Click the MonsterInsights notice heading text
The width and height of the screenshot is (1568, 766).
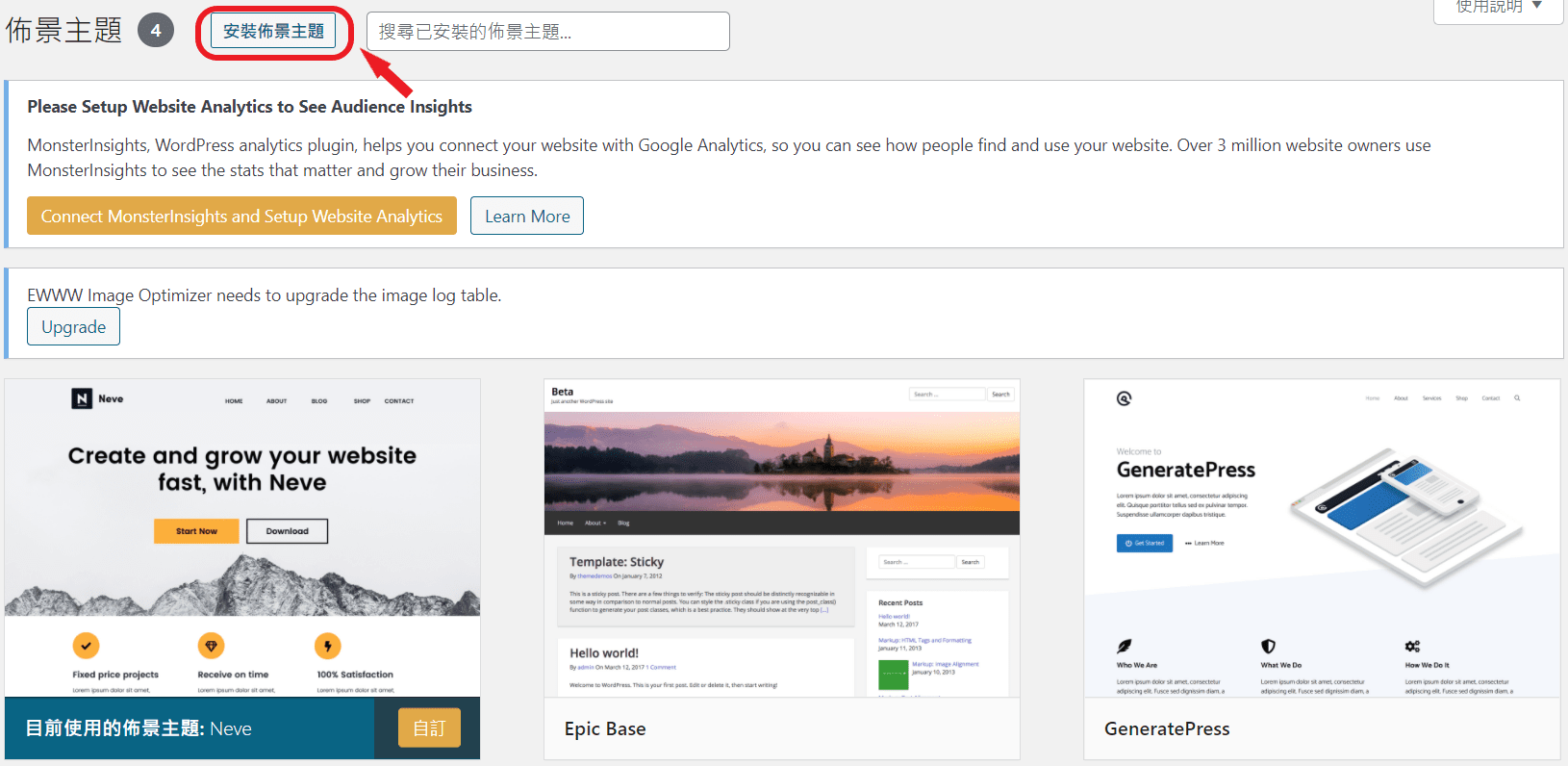[x=249, y=107]
